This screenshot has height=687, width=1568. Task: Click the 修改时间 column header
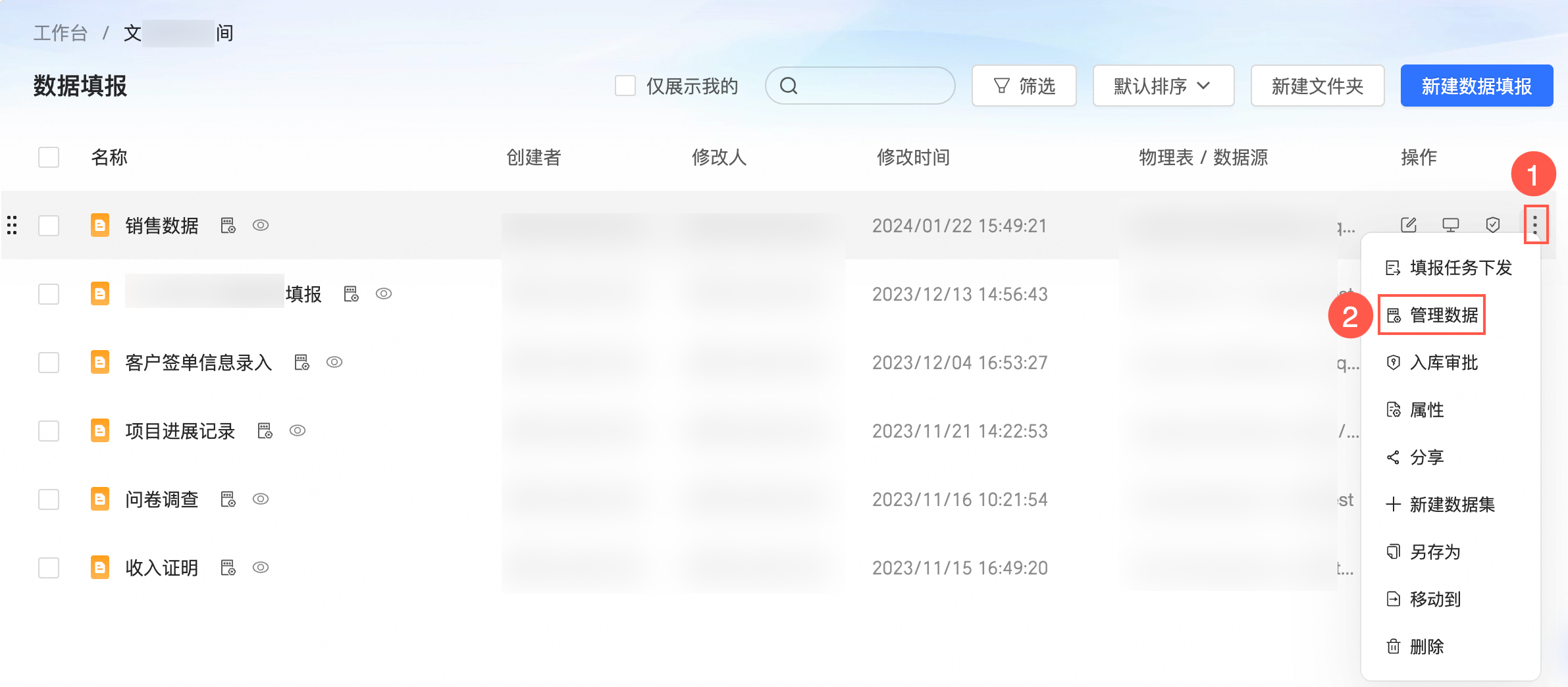pyautogui.click(x=913, y=157)
